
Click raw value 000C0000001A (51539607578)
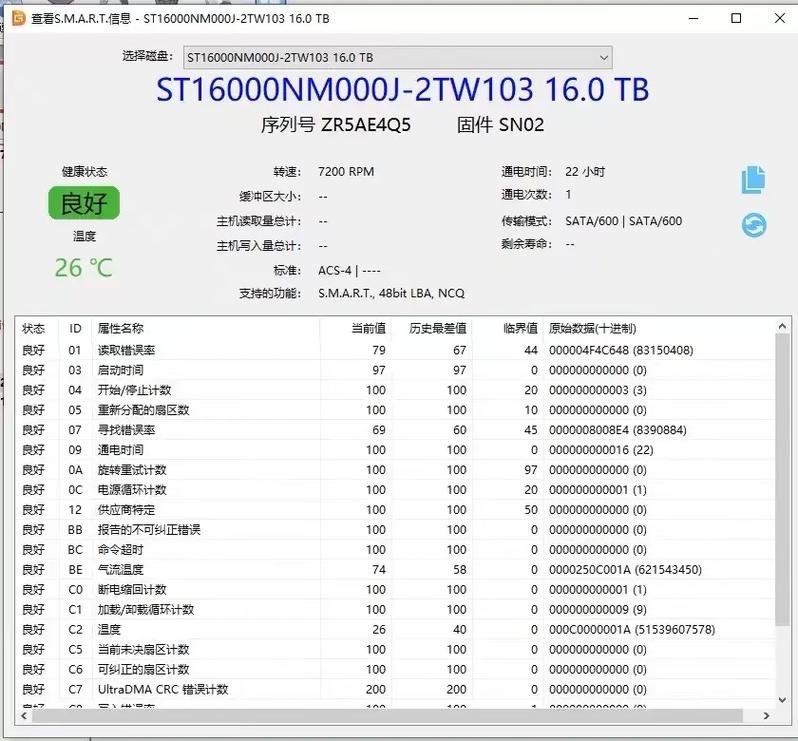click(x=632, y=630)
